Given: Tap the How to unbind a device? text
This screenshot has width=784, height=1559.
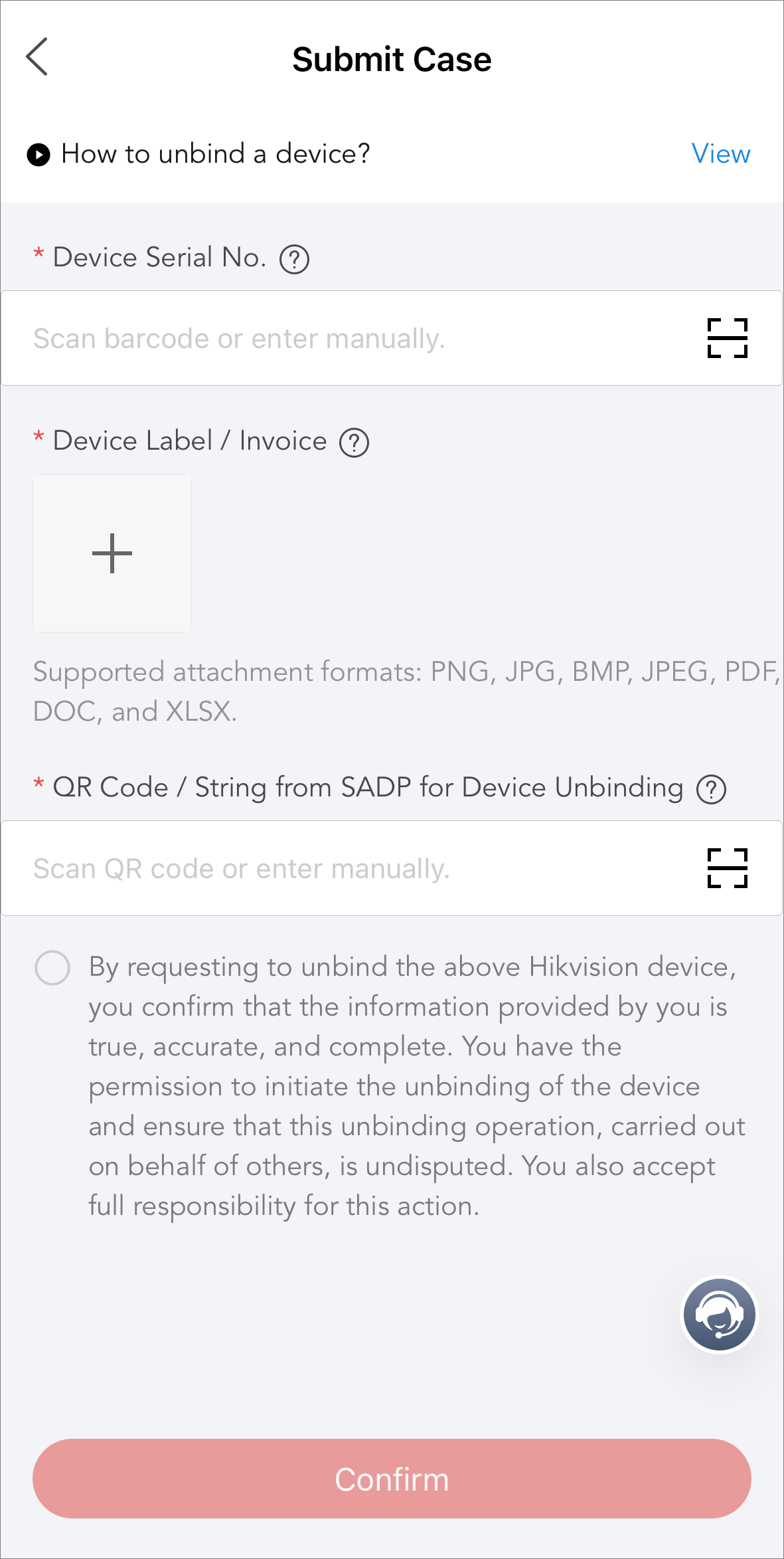Looking at the screenshot, I should 216,154.
